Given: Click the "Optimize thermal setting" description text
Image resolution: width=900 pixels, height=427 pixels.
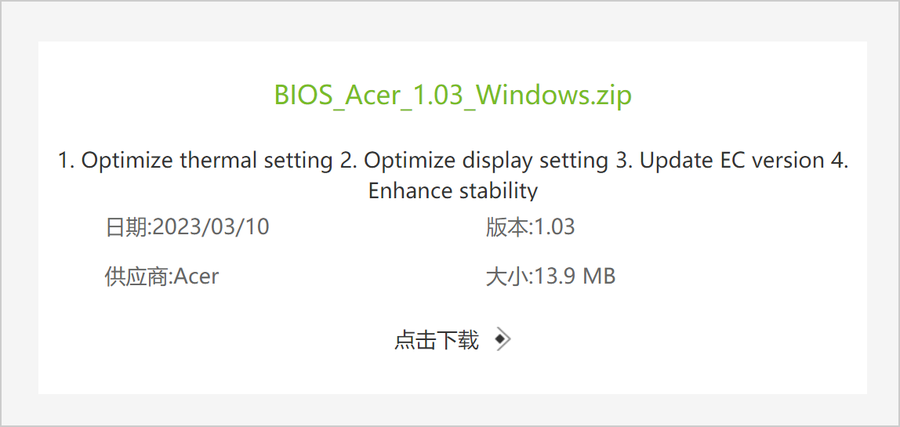Looking at the screenshot, I should 207,161.
